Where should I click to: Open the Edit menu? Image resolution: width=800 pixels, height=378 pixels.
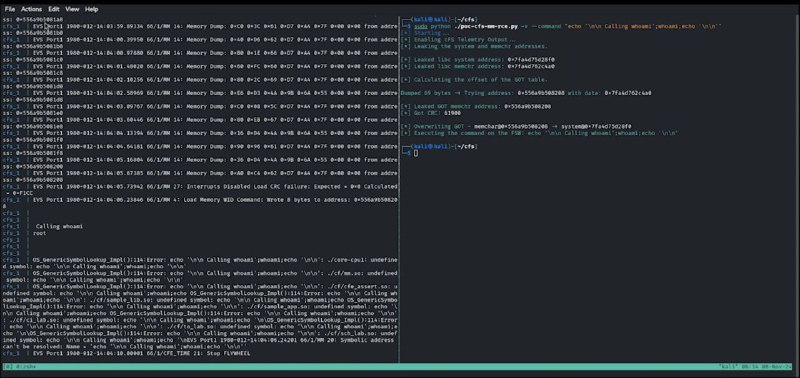pos(54,9)
